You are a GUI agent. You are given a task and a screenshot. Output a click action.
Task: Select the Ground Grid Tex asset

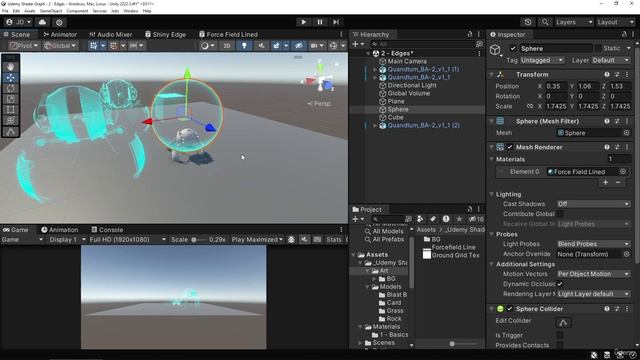click(x=451, y=255)
